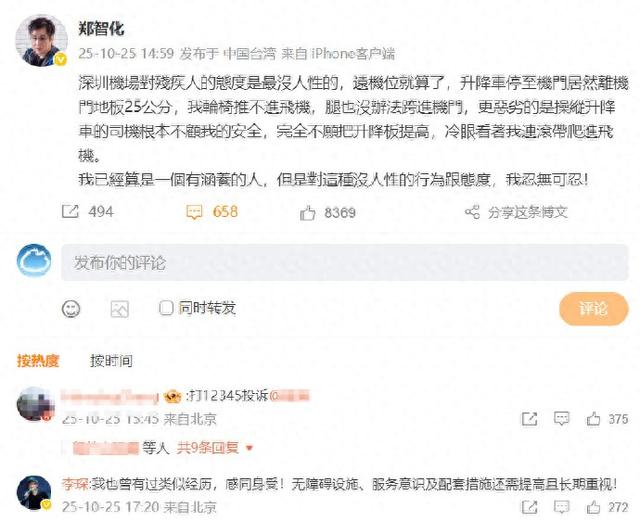Repost the 打12345投诉 comment via its forward icon
640x521 pixels.
529,419
